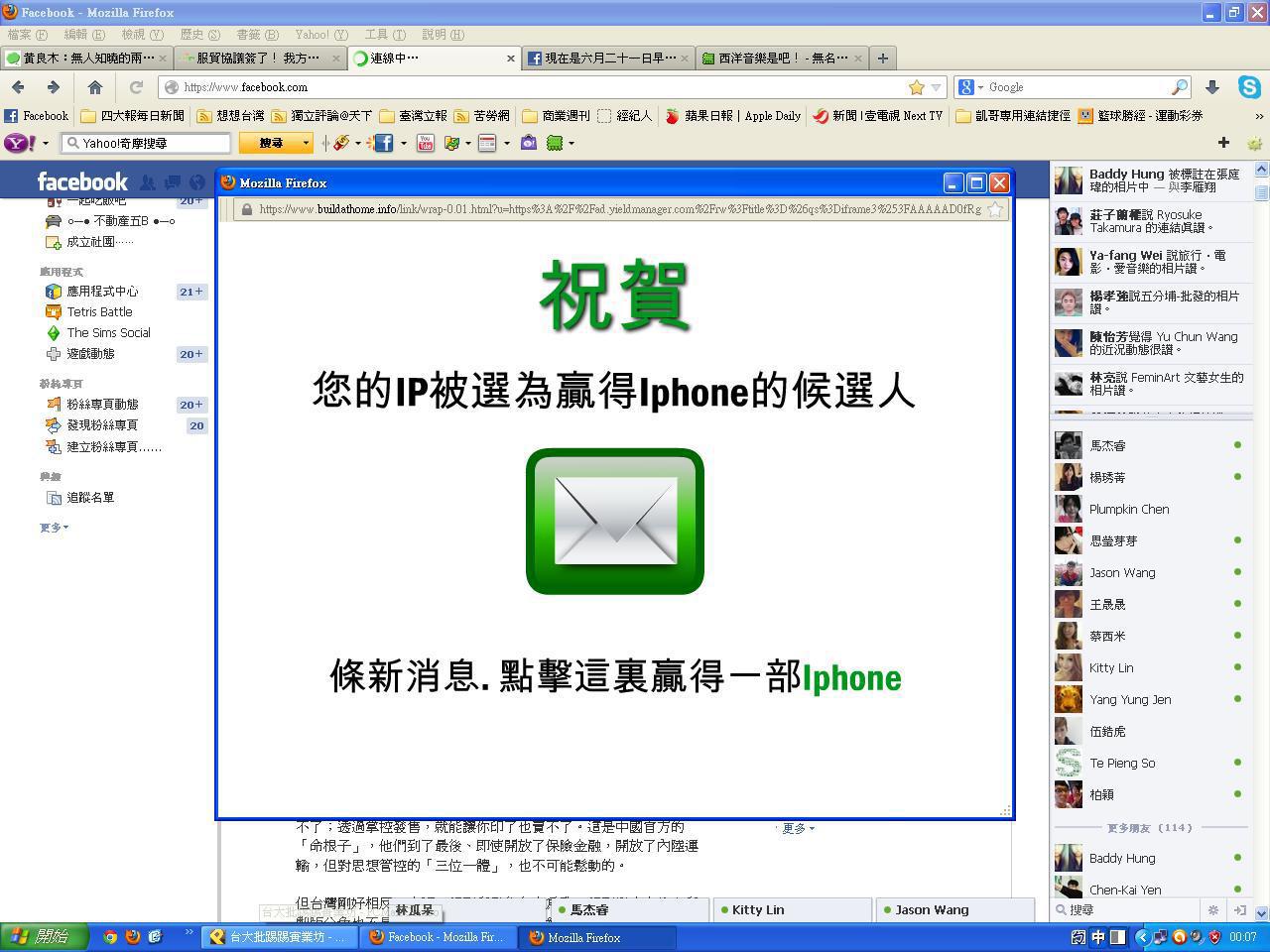1270x952 pixels.
Task: Click the green envelope icon in popup
Action: [615, 522]
